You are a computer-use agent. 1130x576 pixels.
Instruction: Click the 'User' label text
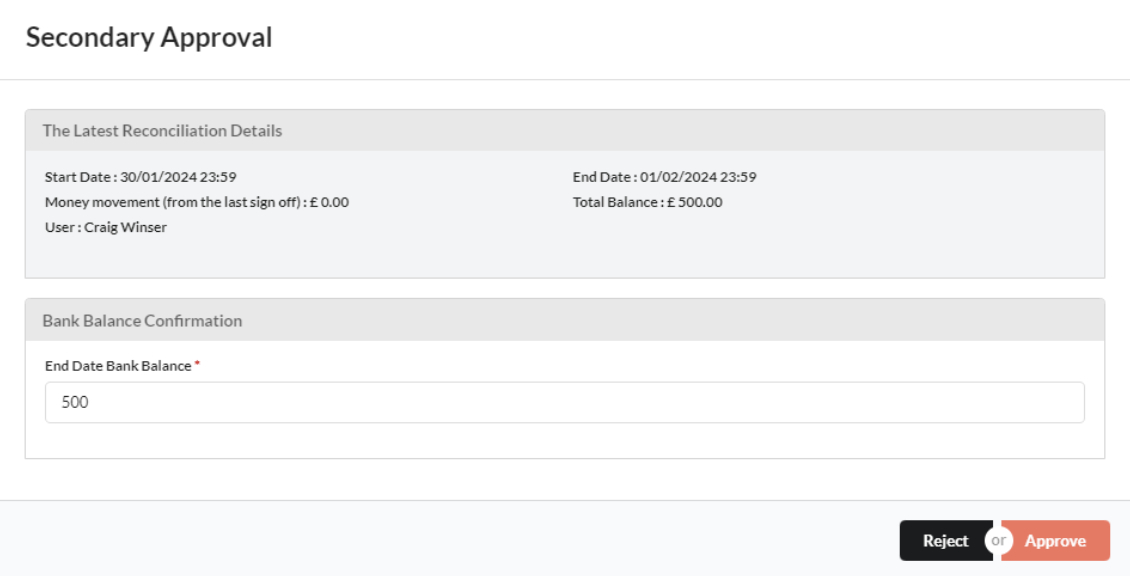coord(59,227)
